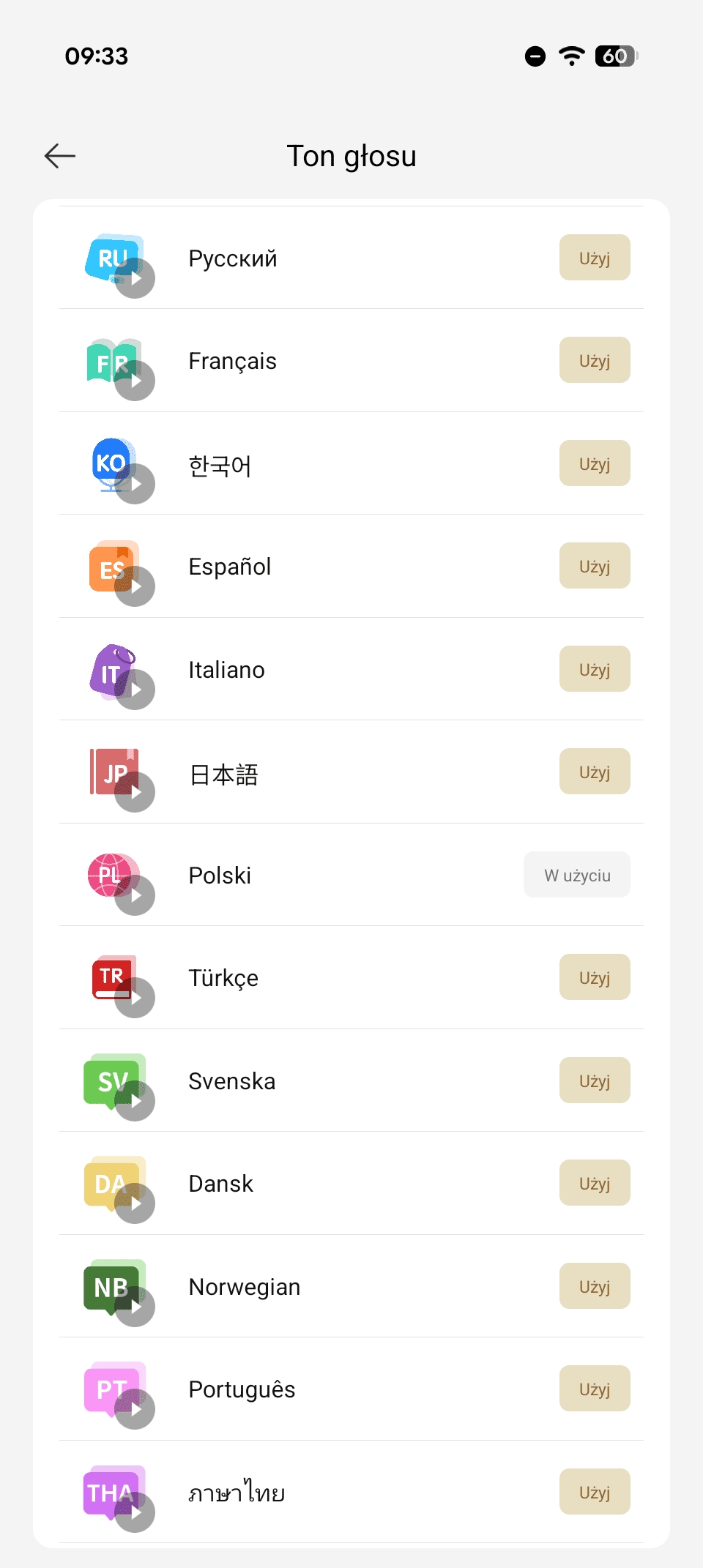Select the Português language row

[x=351, y=1389]
